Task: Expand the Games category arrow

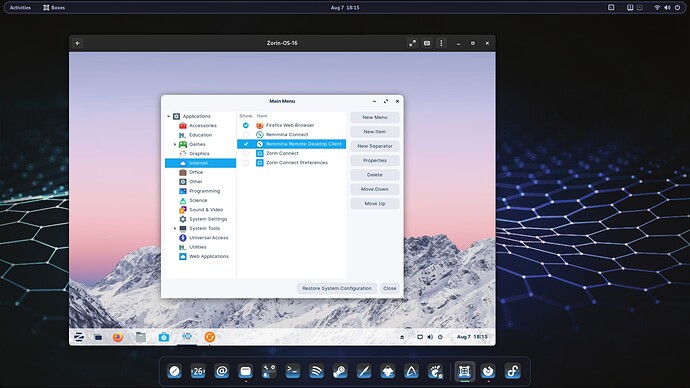Action: click(175, 144)
